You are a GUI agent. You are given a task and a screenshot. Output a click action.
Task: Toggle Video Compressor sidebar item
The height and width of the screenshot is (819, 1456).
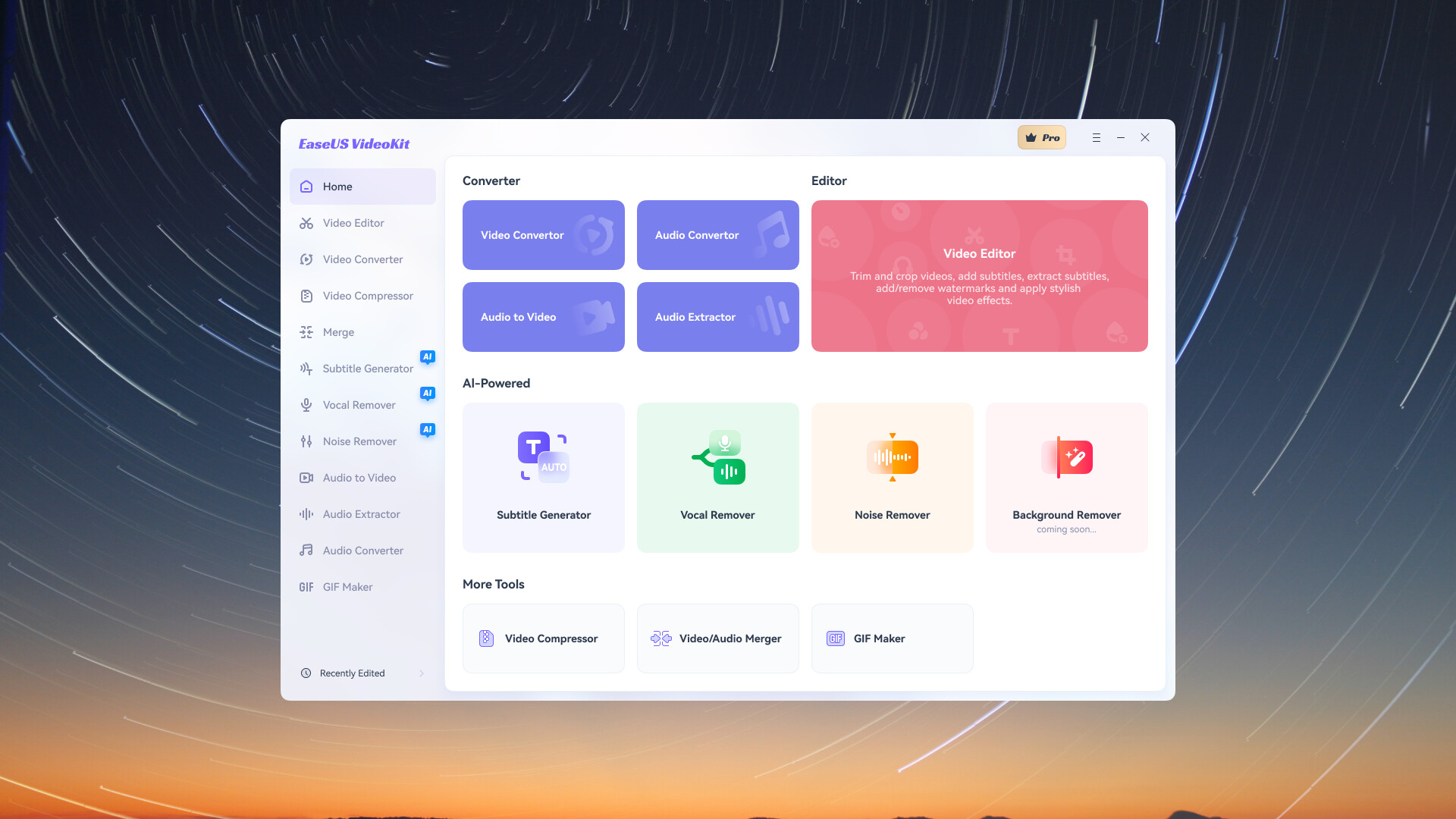(367, 295)
